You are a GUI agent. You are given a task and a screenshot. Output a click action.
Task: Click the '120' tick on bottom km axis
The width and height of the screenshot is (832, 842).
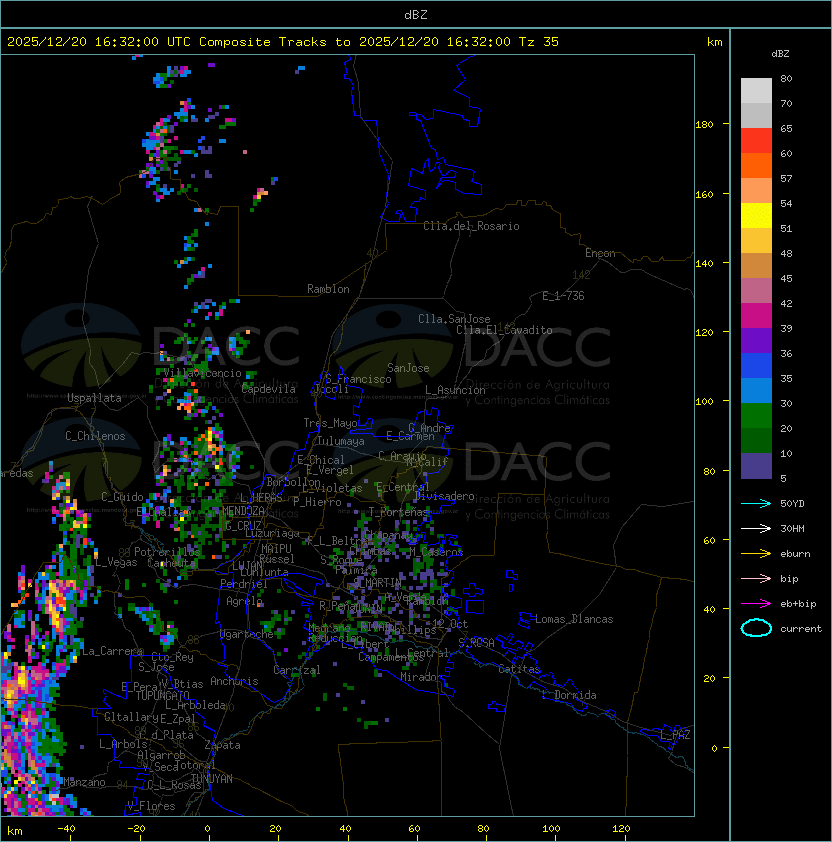621,829
